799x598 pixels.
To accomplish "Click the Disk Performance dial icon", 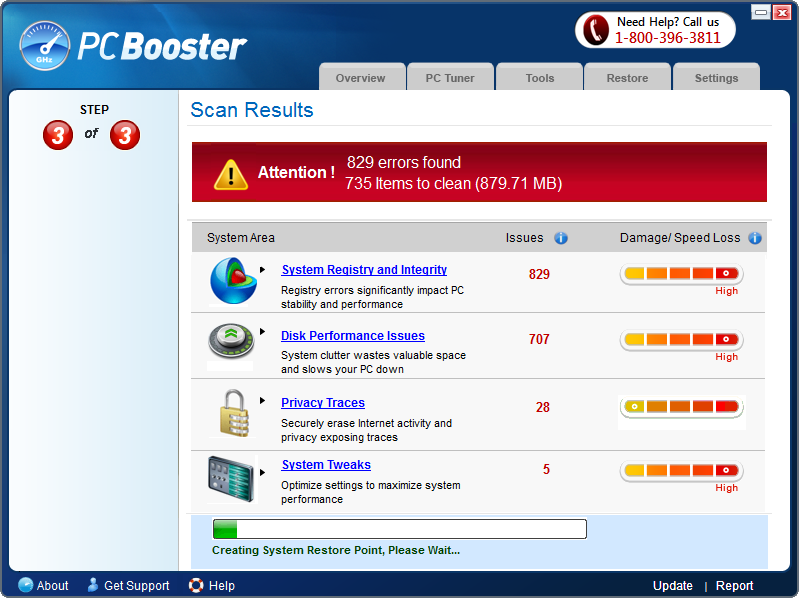I will tap(231, 340).
